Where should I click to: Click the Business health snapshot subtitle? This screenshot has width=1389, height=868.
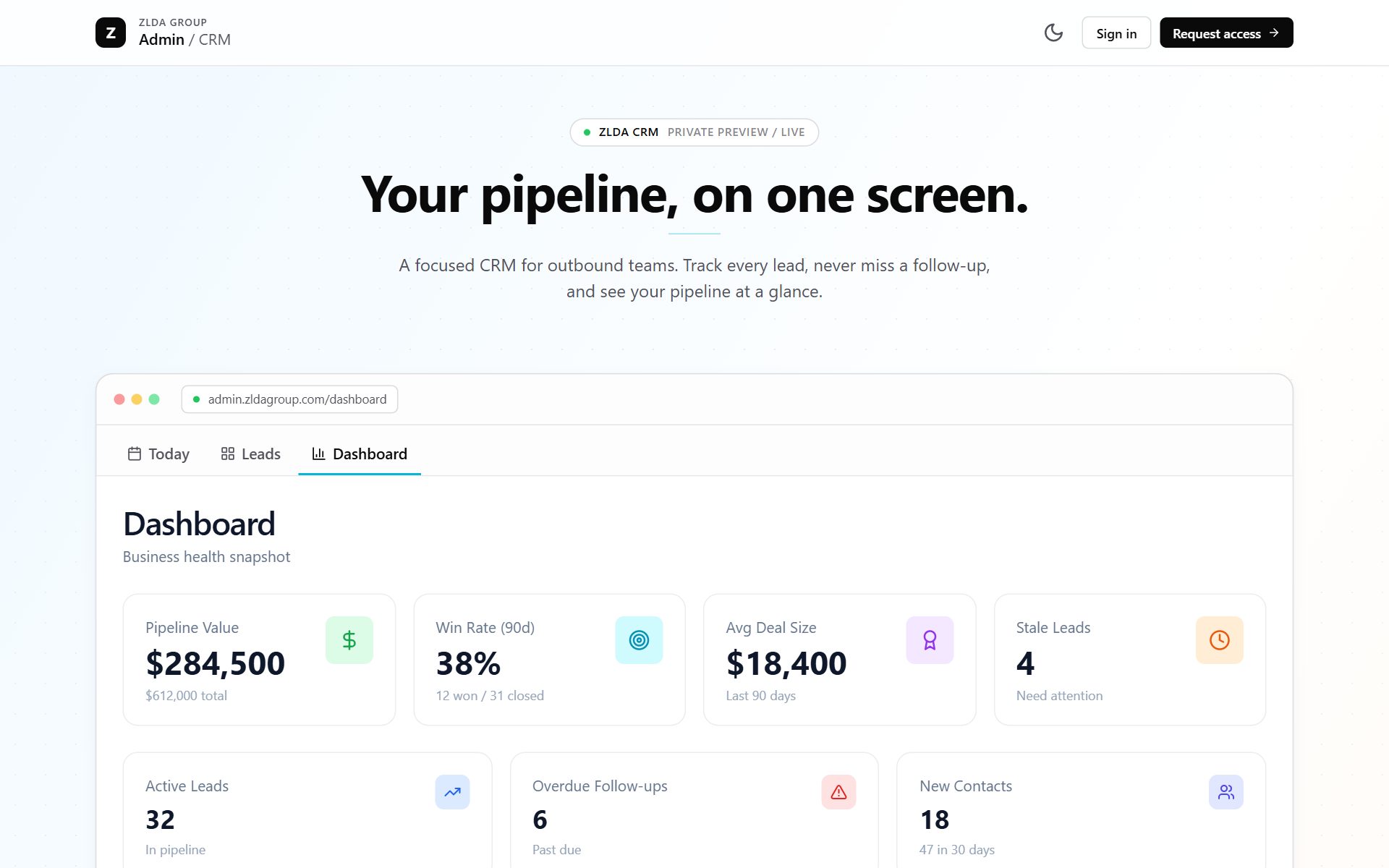(x=206, y=557)
